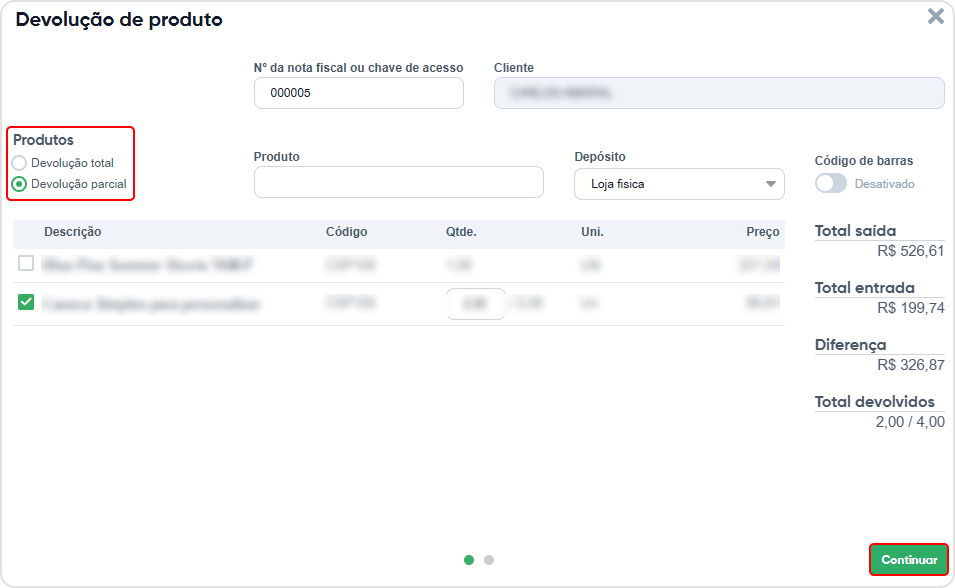Click the Total saída label
This screenshot has height=588, width=955.
point(855,231)
